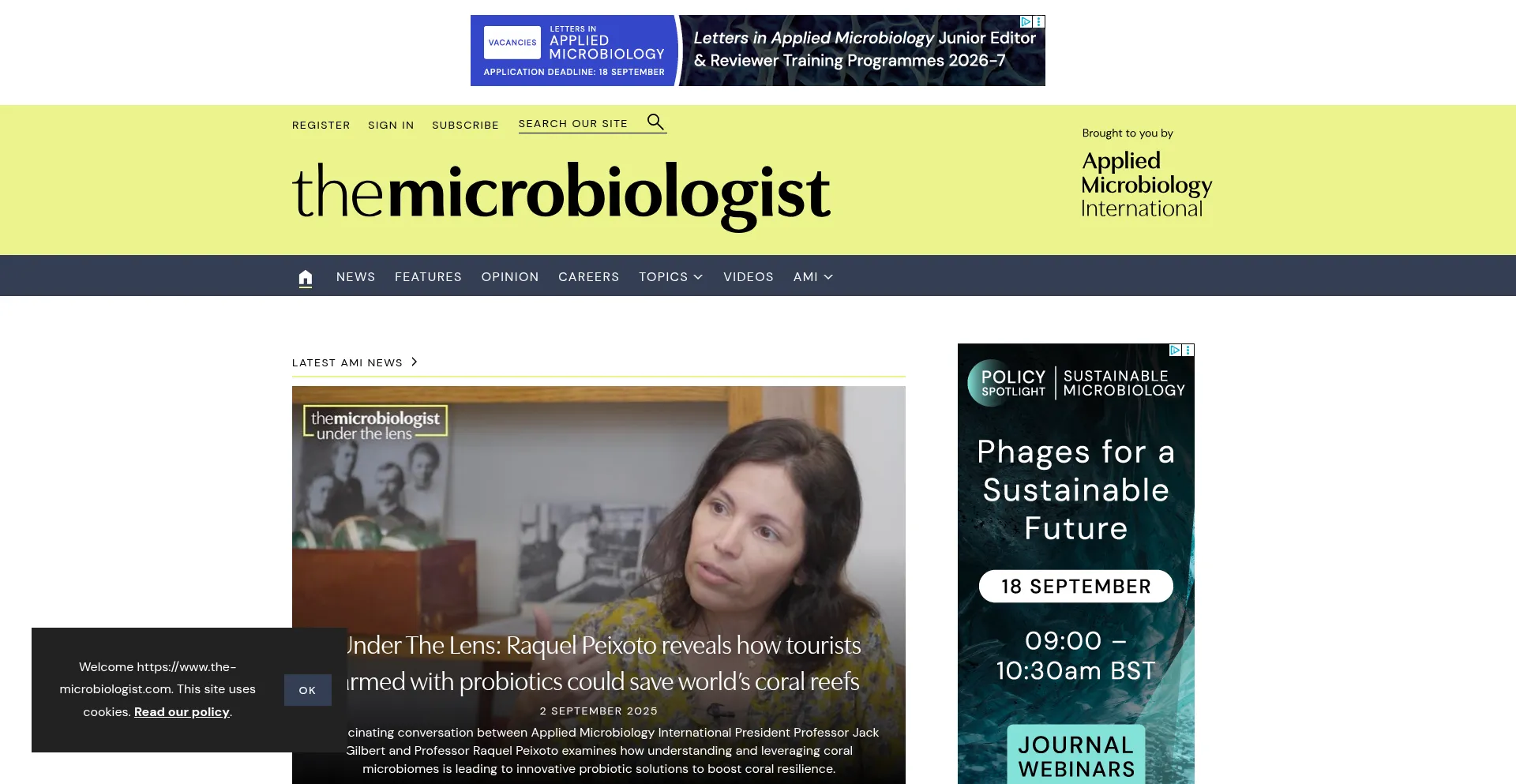Click the arrow next to Latest AMI News
The width and height of the screenshot is (1516, 784).
click(415, 362)
